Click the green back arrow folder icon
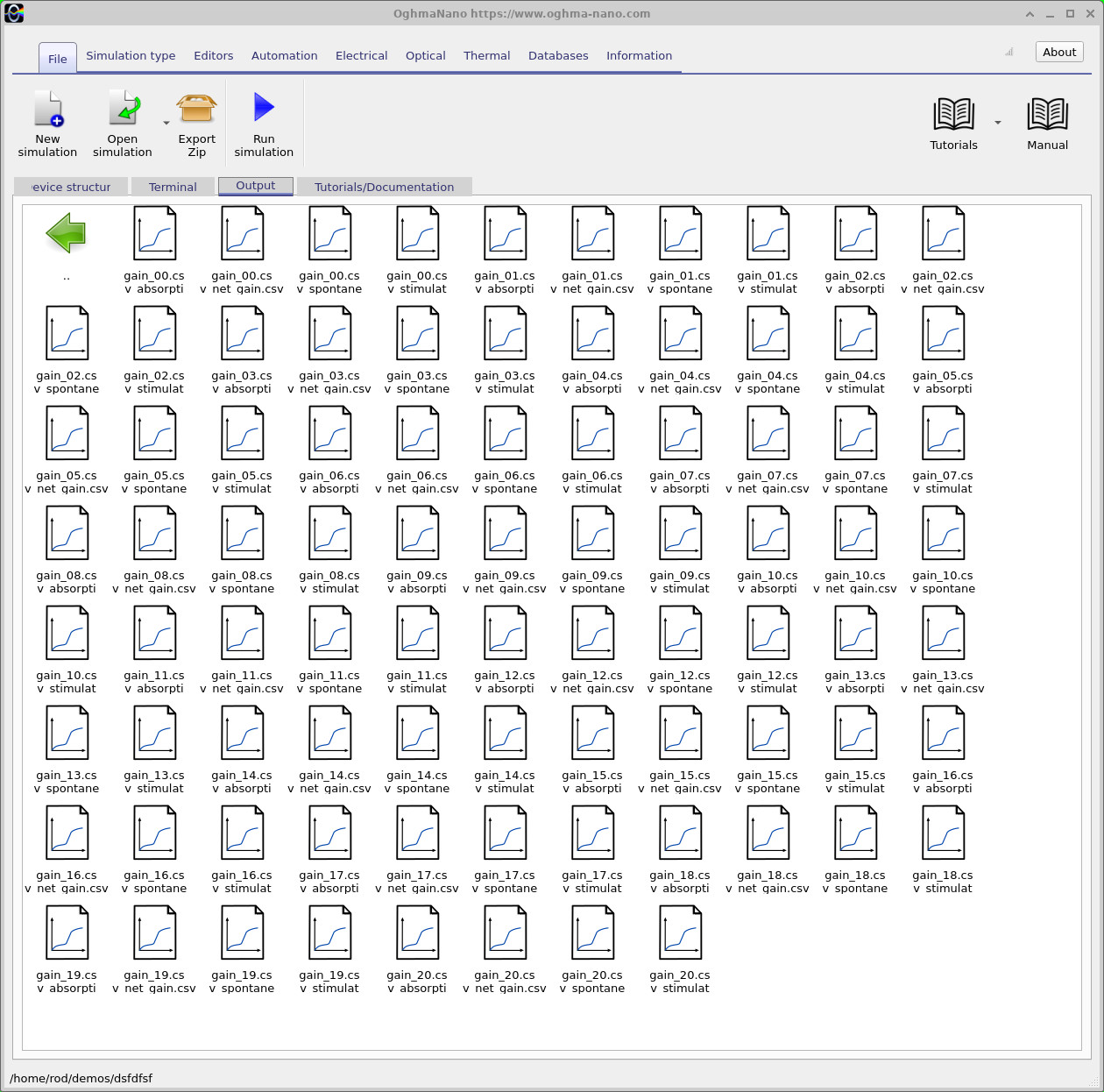1104x1092 pixels. click(x=67, y=233)
